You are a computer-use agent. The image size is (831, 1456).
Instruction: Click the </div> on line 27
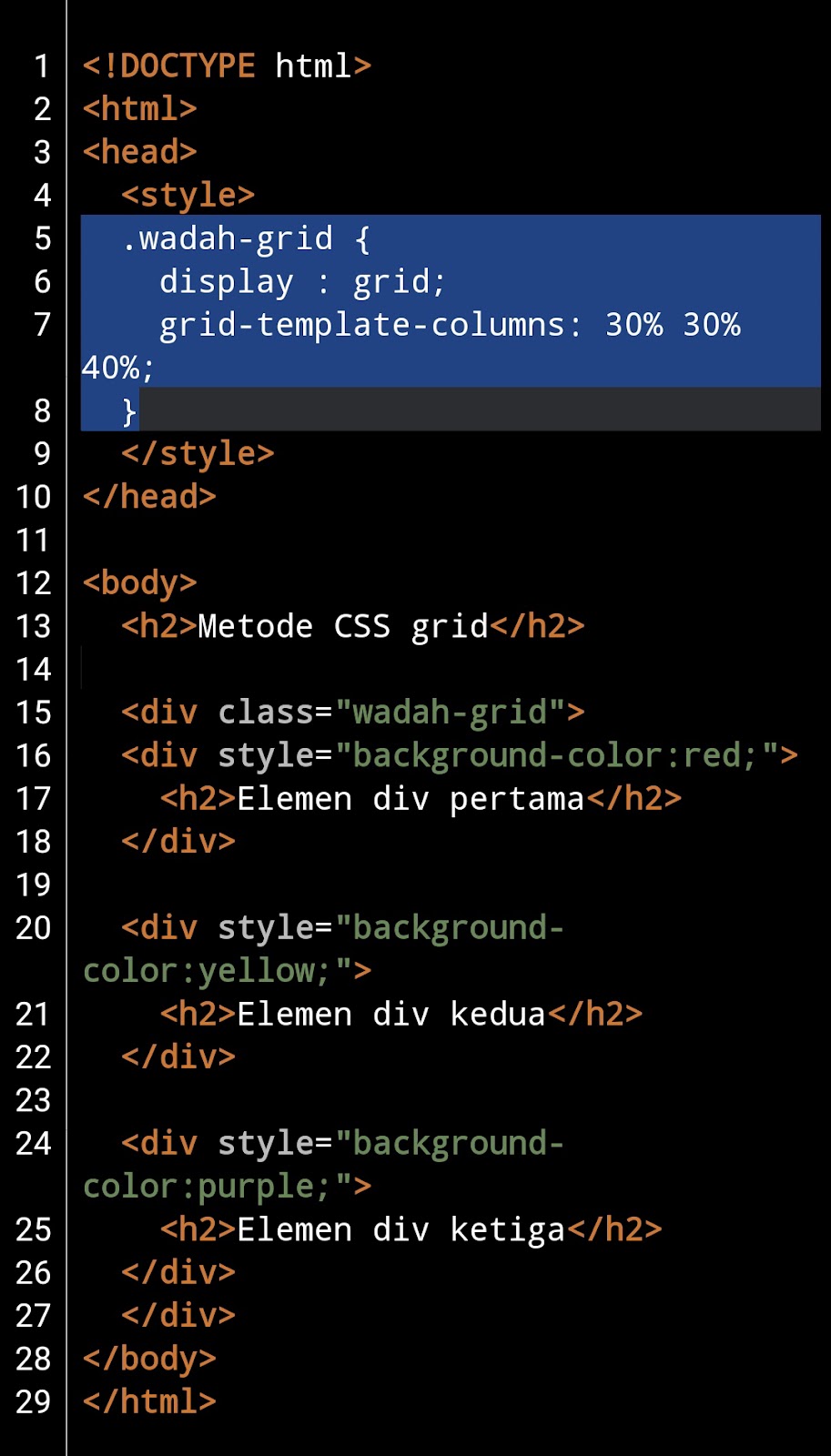(x=178, y=1316)
